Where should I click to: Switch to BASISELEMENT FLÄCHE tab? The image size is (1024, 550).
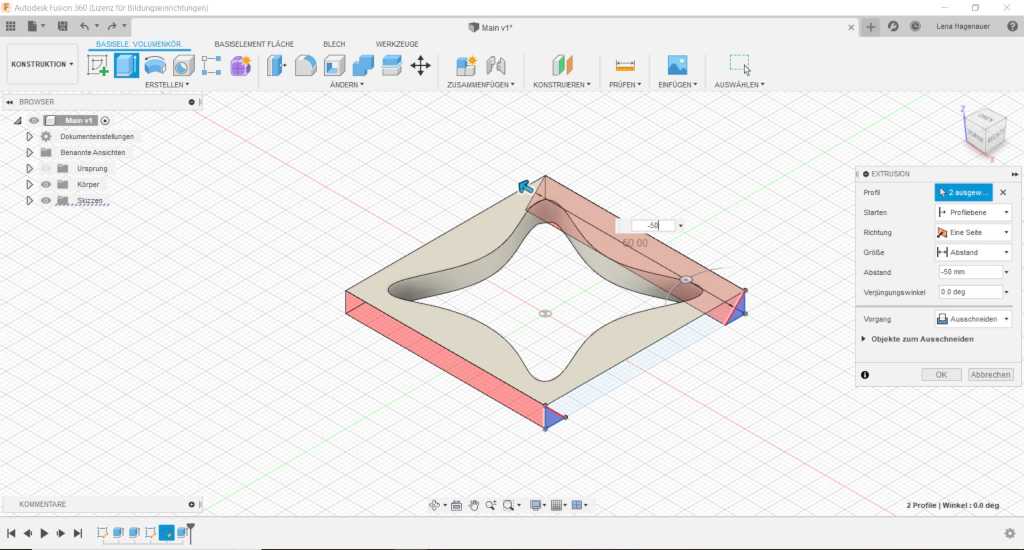(x=254, y=44)
